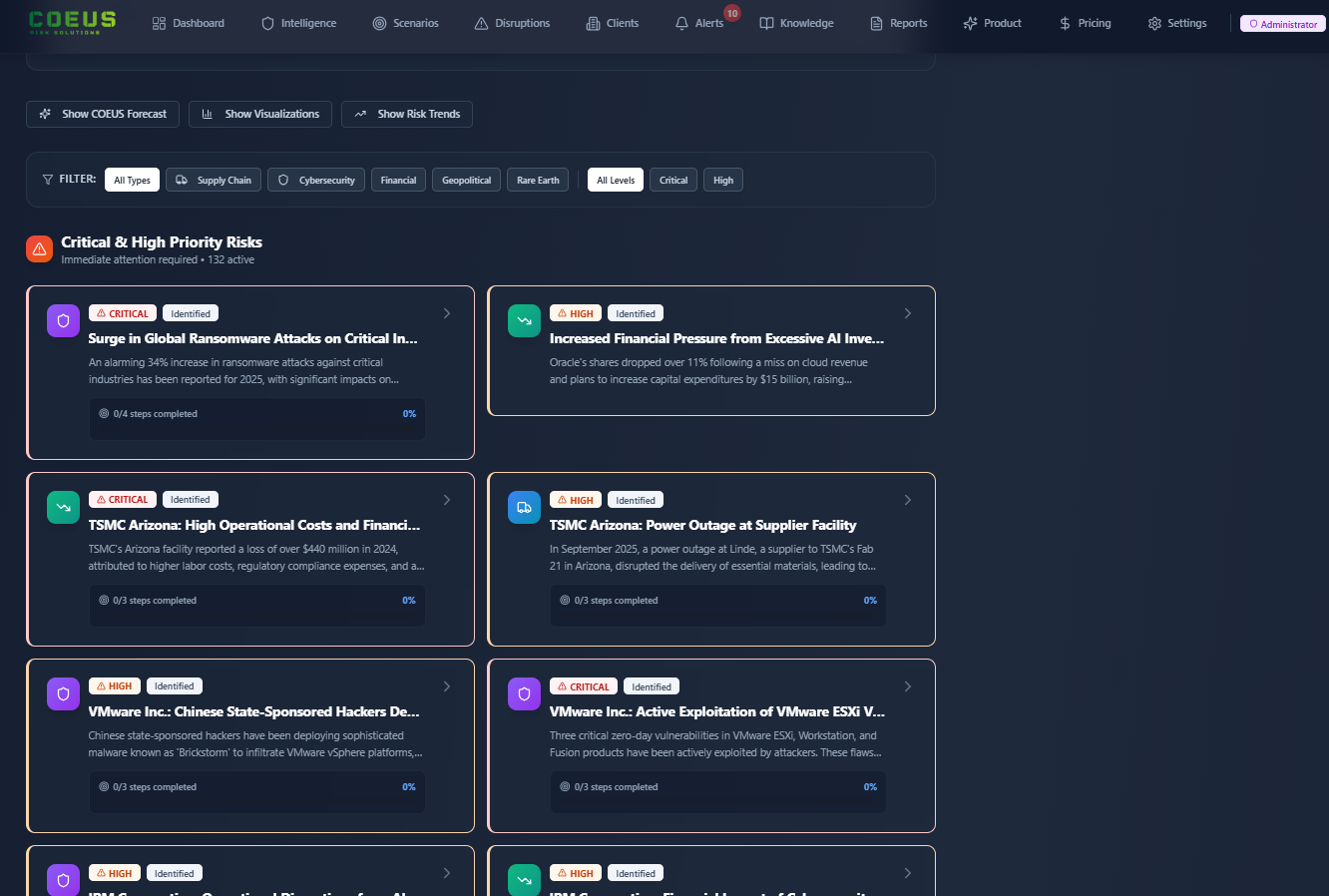Open Alerts via the bell icon

pos(682,23)
